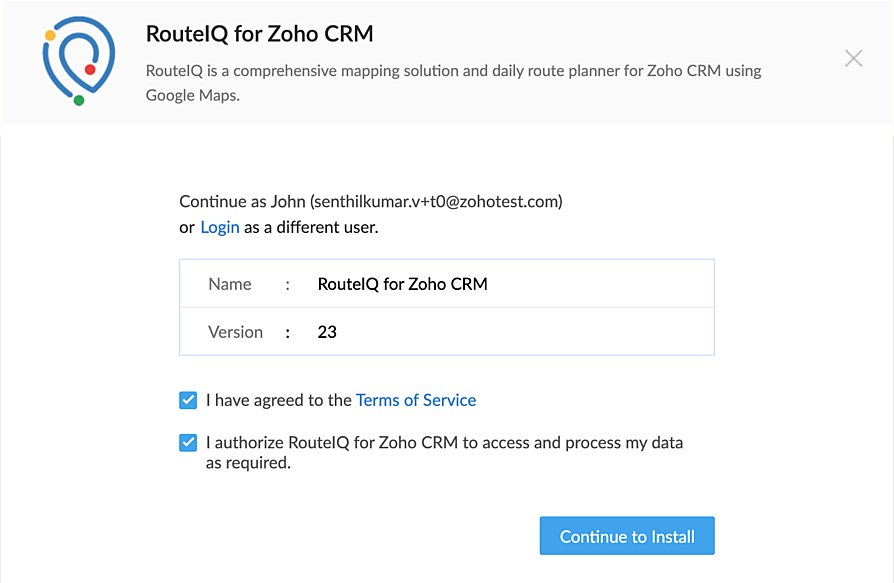
Task: Click the 'Google Maps' text in description
Action: [192, 96]
